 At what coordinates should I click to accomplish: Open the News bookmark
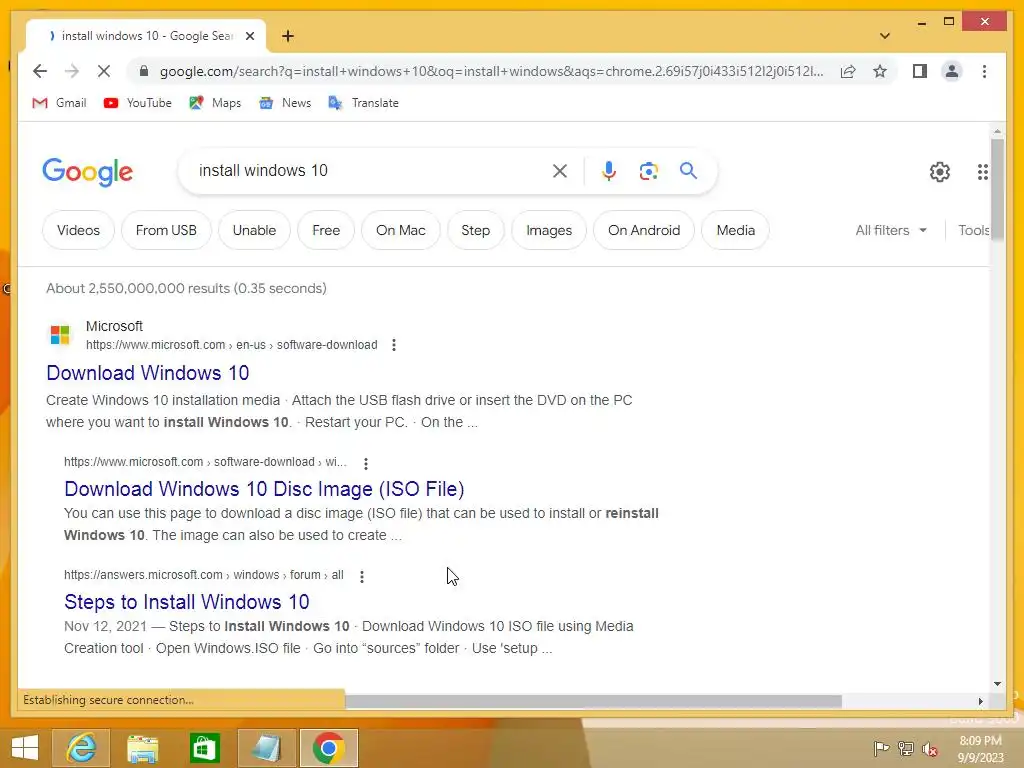click(x=285, y=103)
